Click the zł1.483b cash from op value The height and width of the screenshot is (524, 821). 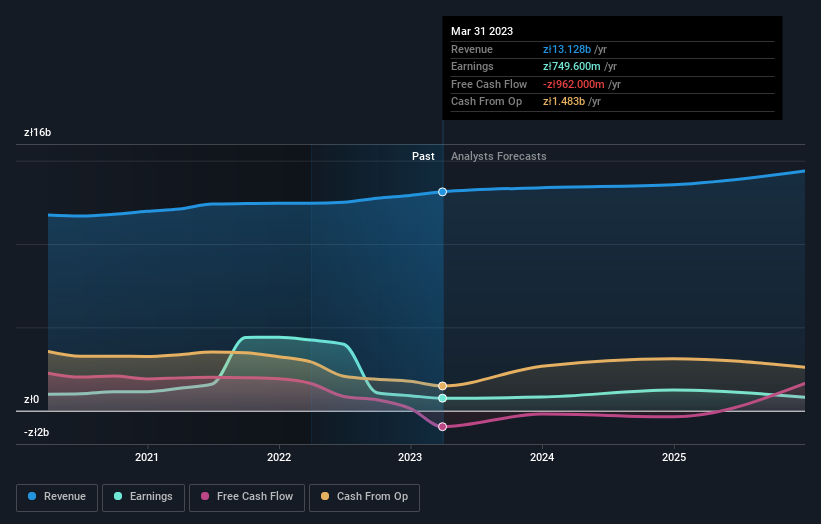pos(564,102)
